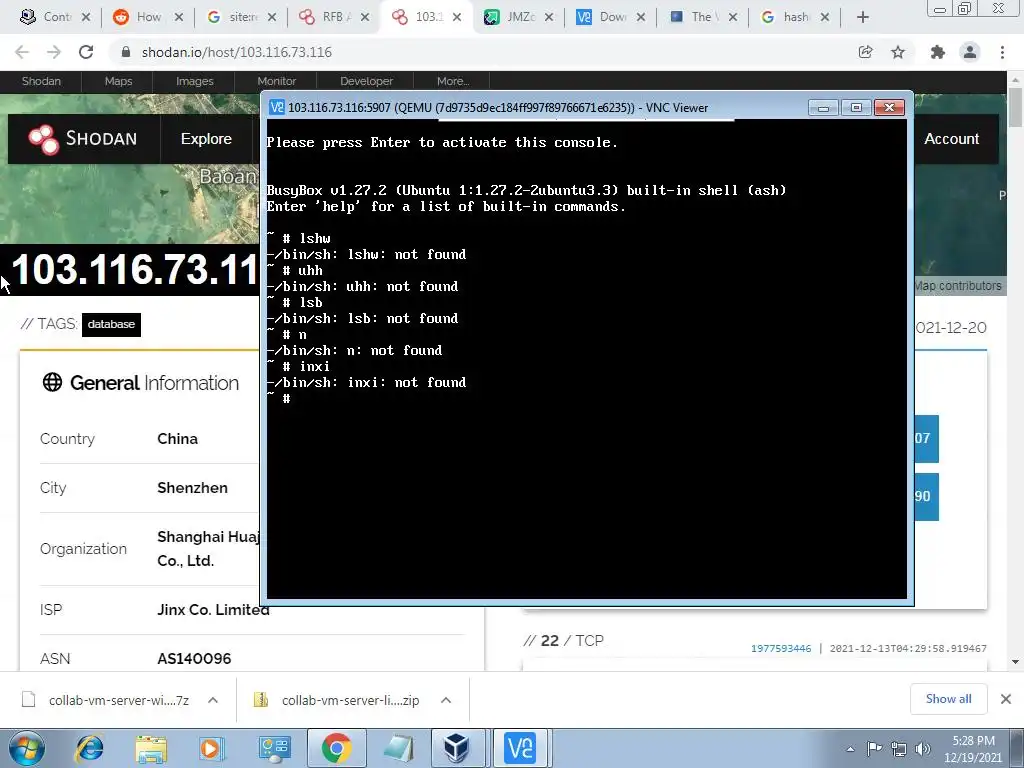Open the Windows Start menu

click(26, 748)
